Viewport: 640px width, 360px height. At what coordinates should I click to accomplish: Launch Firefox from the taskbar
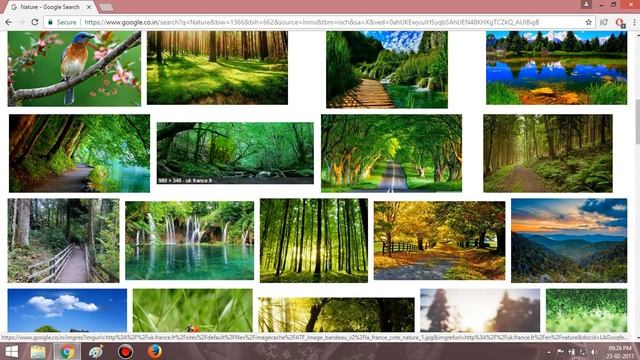click(154, 351)
